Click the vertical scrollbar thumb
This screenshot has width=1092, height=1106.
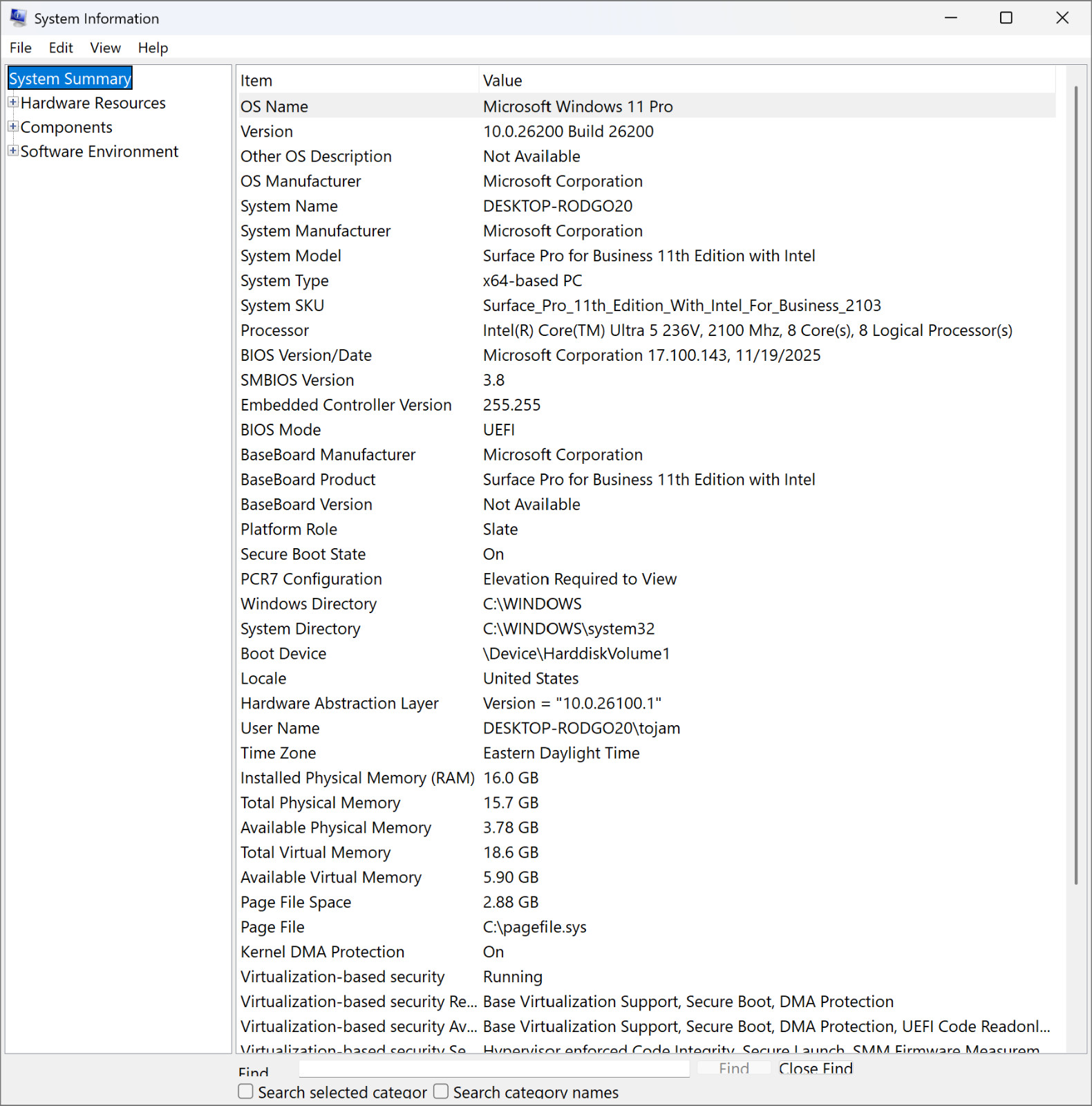[x=1076, y=485]
